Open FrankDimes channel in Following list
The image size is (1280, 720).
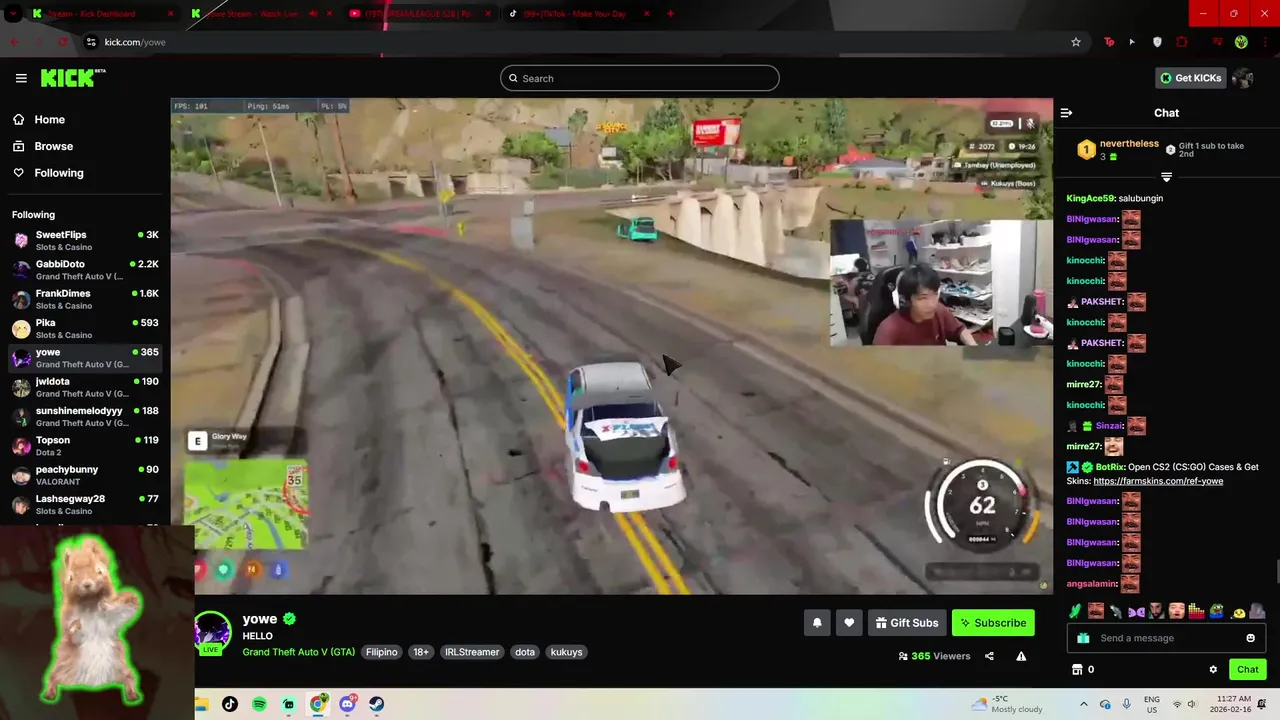(85, 299)
